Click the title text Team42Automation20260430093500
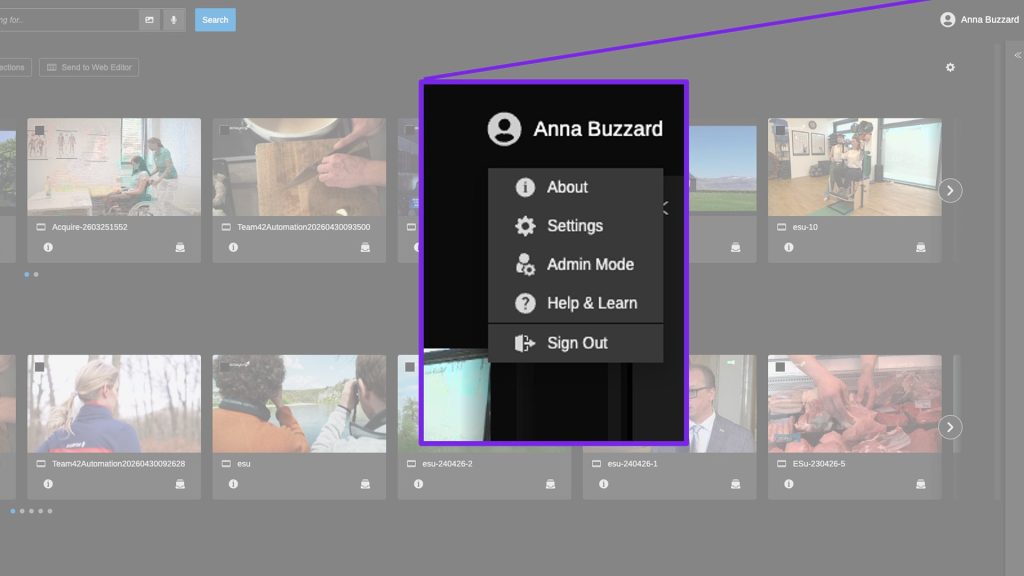This screenshot has height=576, width=1024. tap(304, 227)
